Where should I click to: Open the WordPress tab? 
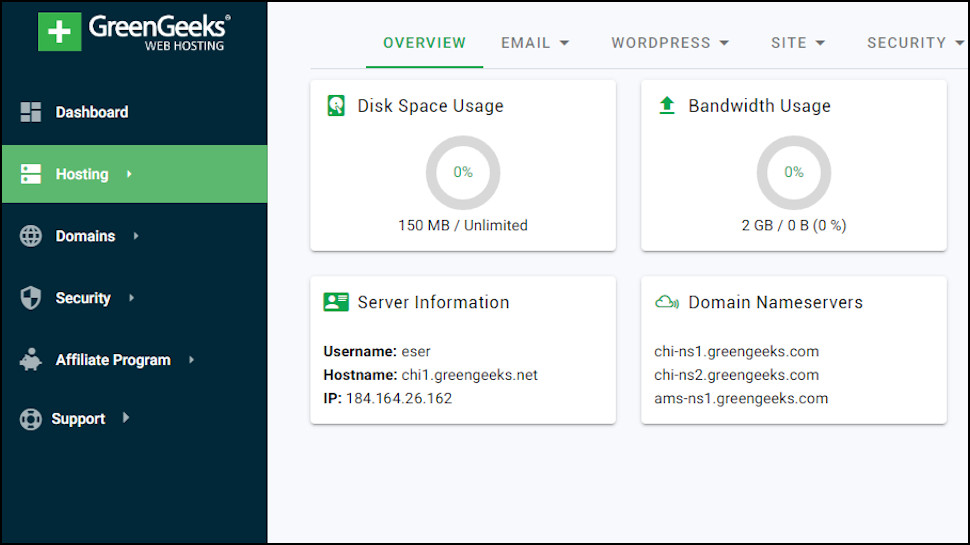click(x=670, y=43)
